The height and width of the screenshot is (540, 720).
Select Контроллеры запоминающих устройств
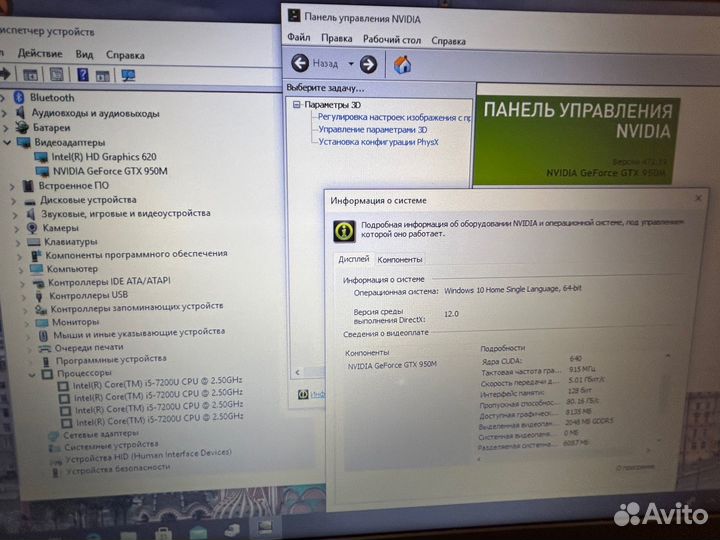[137, 307]
